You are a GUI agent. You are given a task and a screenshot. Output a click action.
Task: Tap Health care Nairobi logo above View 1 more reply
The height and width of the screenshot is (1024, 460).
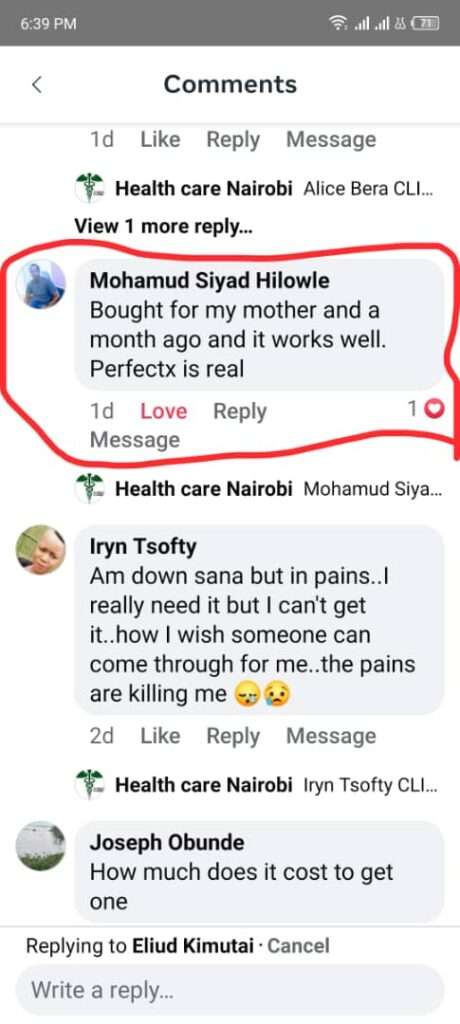(90, 189)
